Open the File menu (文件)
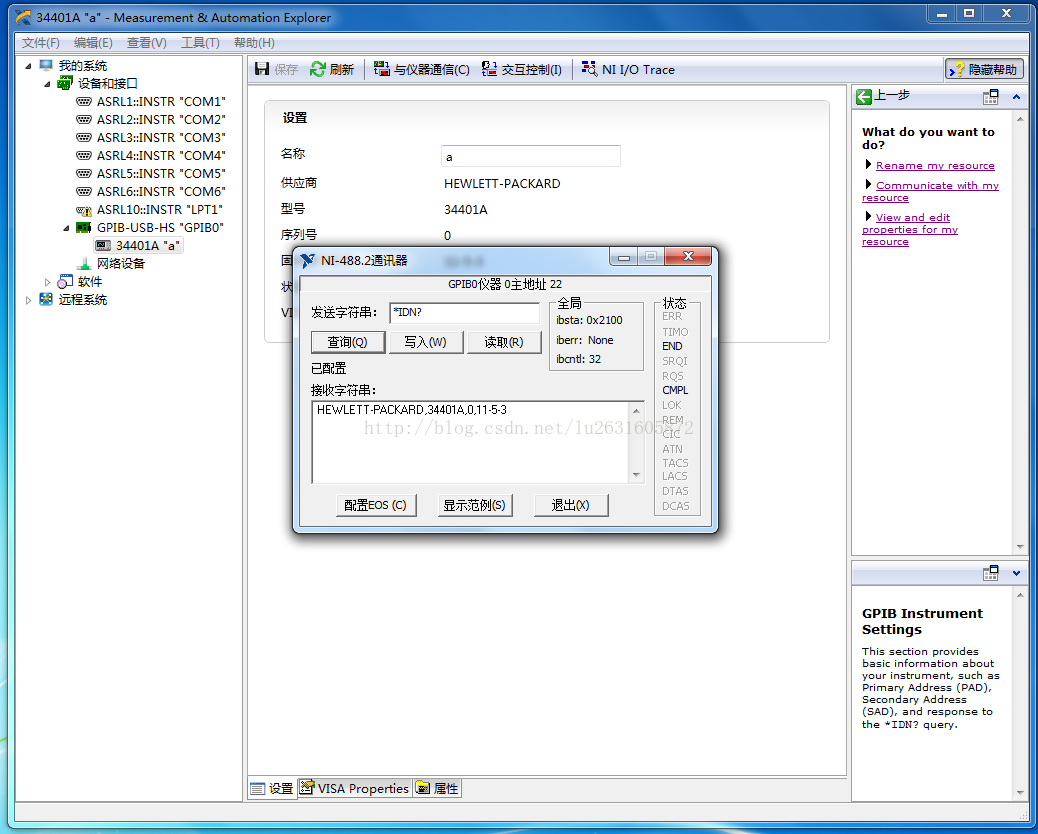Image resolution: width=1038 pixels, height=834 pixels. (x=40, y=42)
